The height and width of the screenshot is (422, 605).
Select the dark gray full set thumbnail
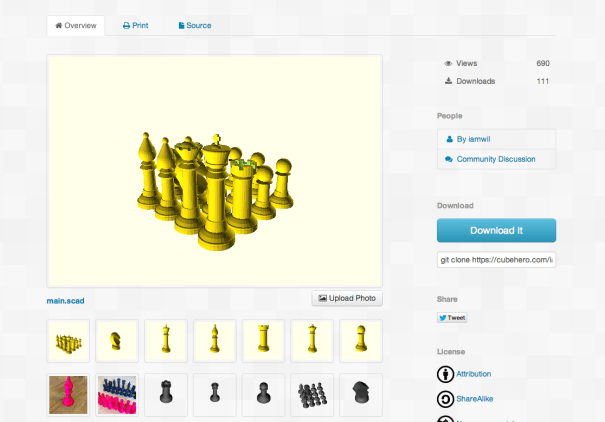point(312,395)
